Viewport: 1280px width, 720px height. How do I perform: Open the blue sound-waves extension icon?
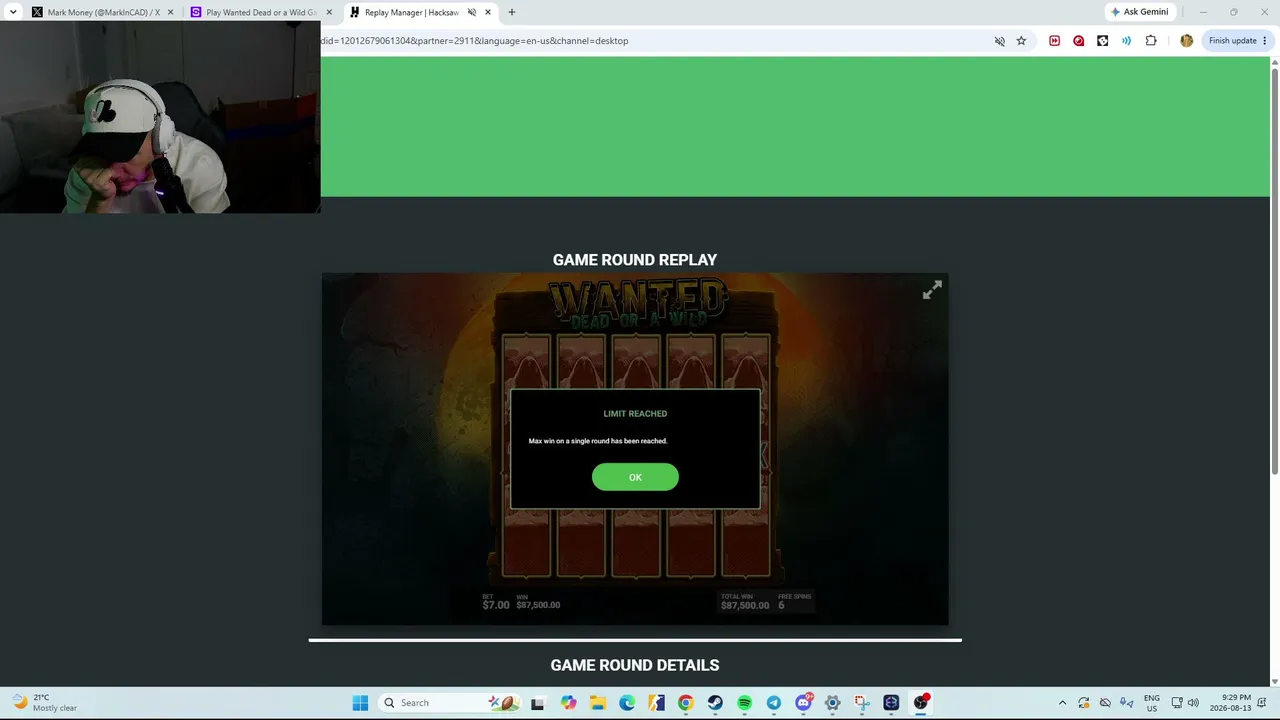(x=1126, y=41)
